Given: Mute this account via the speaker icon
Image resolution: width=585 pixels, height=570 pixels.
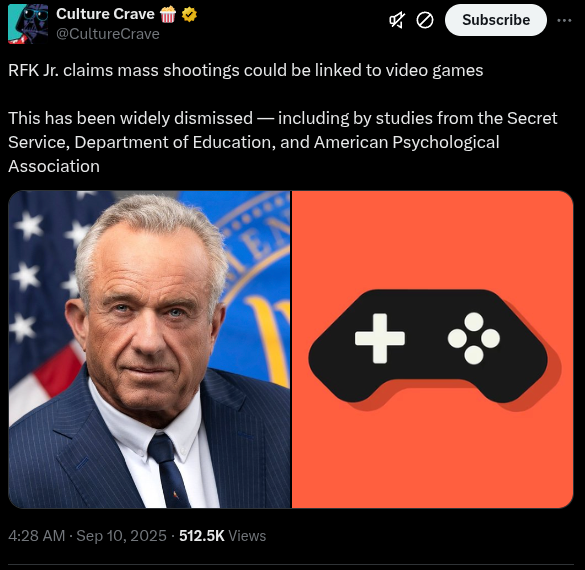Looking at the screenshot, I should pyautogui.click(x=397, y=20).
